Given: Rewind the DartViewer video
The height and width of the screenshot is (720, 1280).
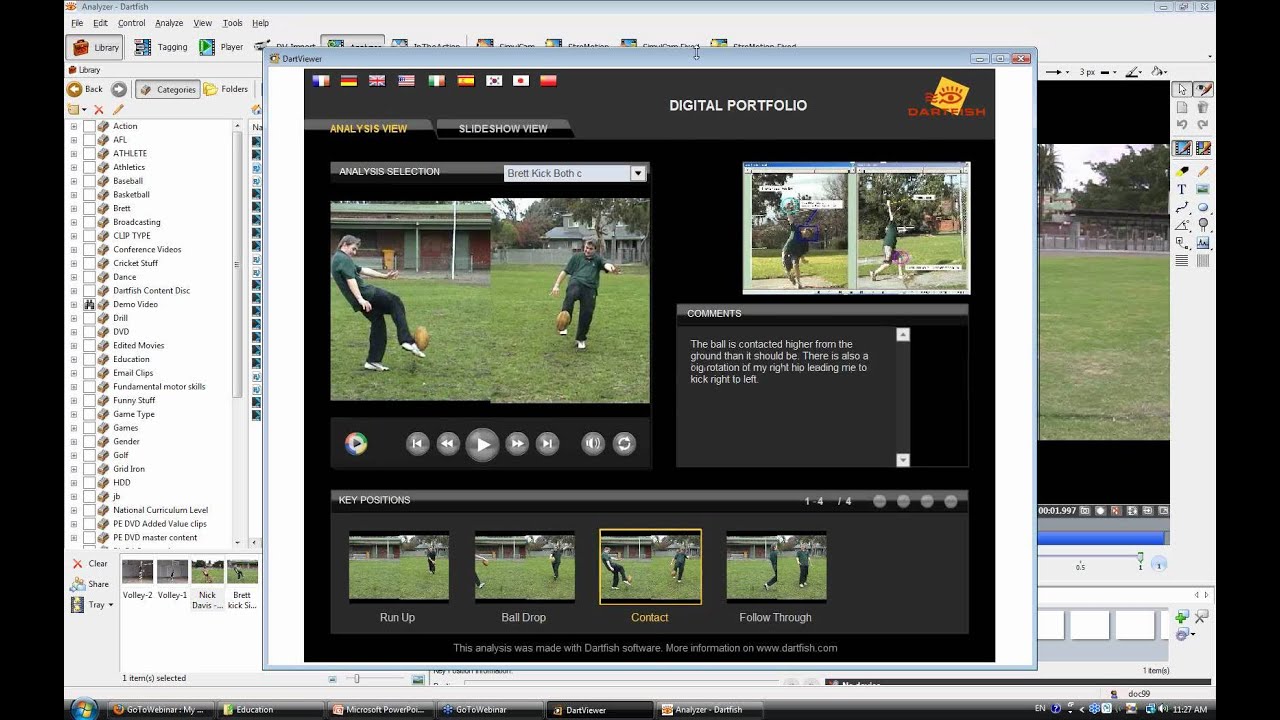Looking at the screenshot, I should [x=448, y=444].
